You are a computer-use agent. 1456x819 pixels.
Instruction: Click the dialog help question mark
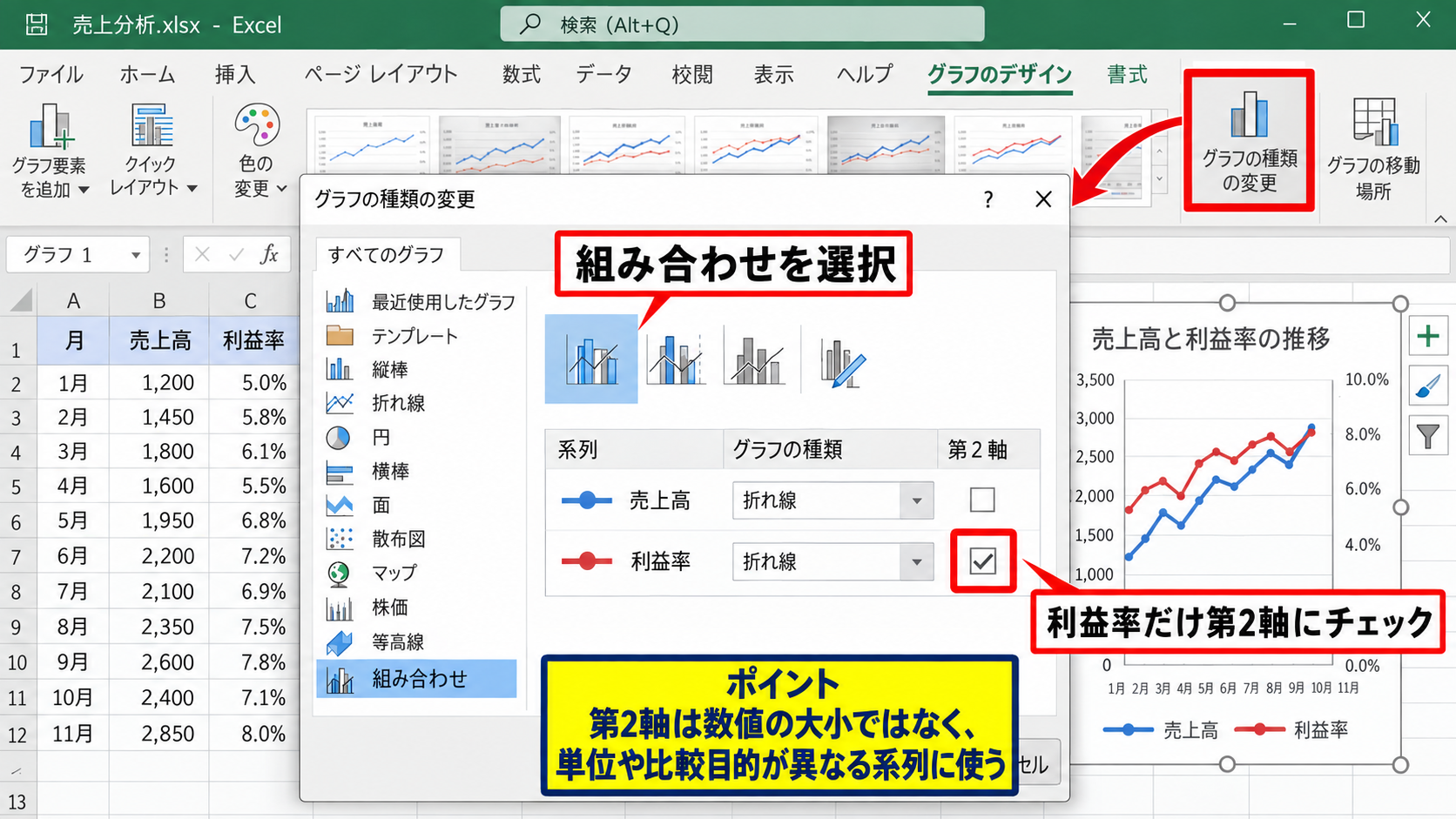pyautogui.click(x=988, y=199)
